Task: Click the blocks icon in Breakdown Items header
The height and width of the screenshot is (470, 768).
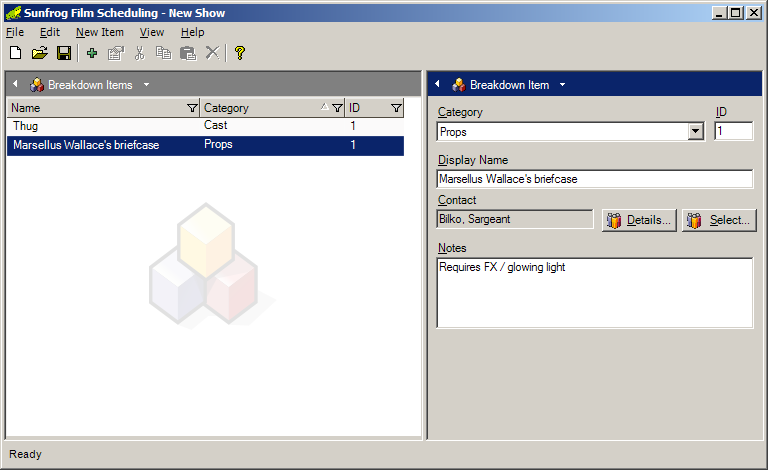Action: pyautogui.click(x=37, y=85)
